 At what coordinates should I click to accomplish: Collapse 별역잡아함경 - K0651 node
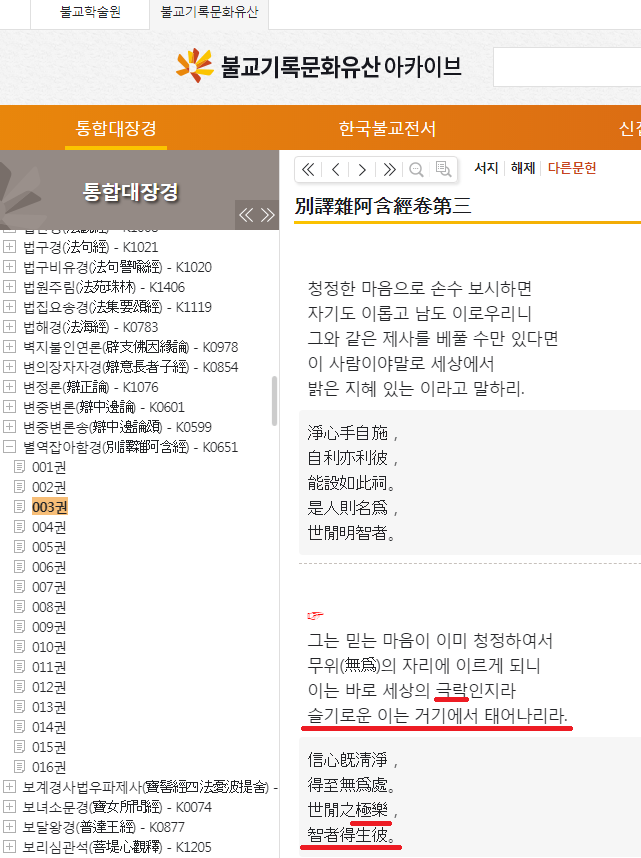point(9,447)
